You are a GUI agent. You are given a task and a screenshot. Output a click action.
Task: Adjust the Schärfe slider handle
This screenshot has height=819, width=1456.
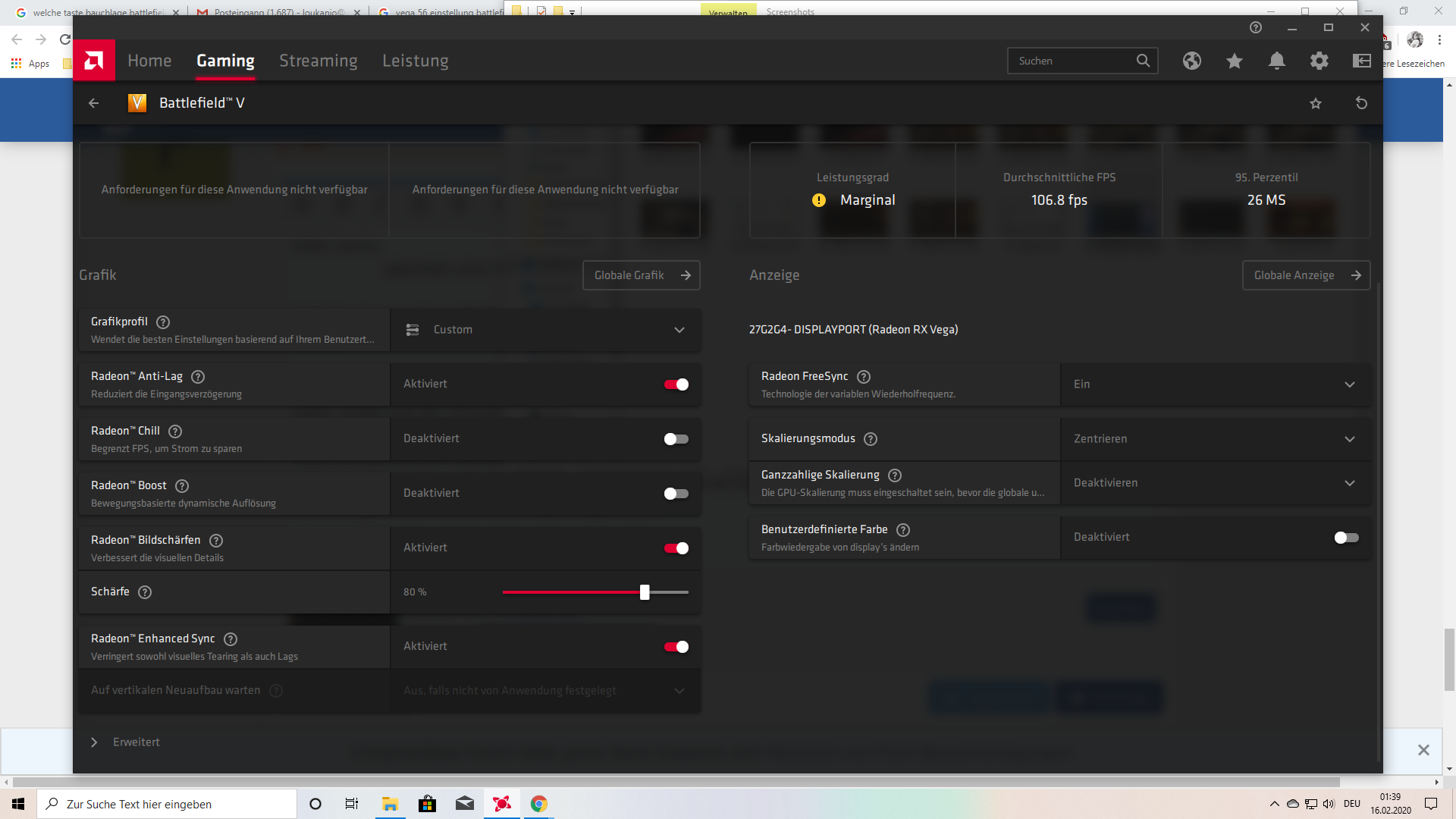[x=645, y=592]
